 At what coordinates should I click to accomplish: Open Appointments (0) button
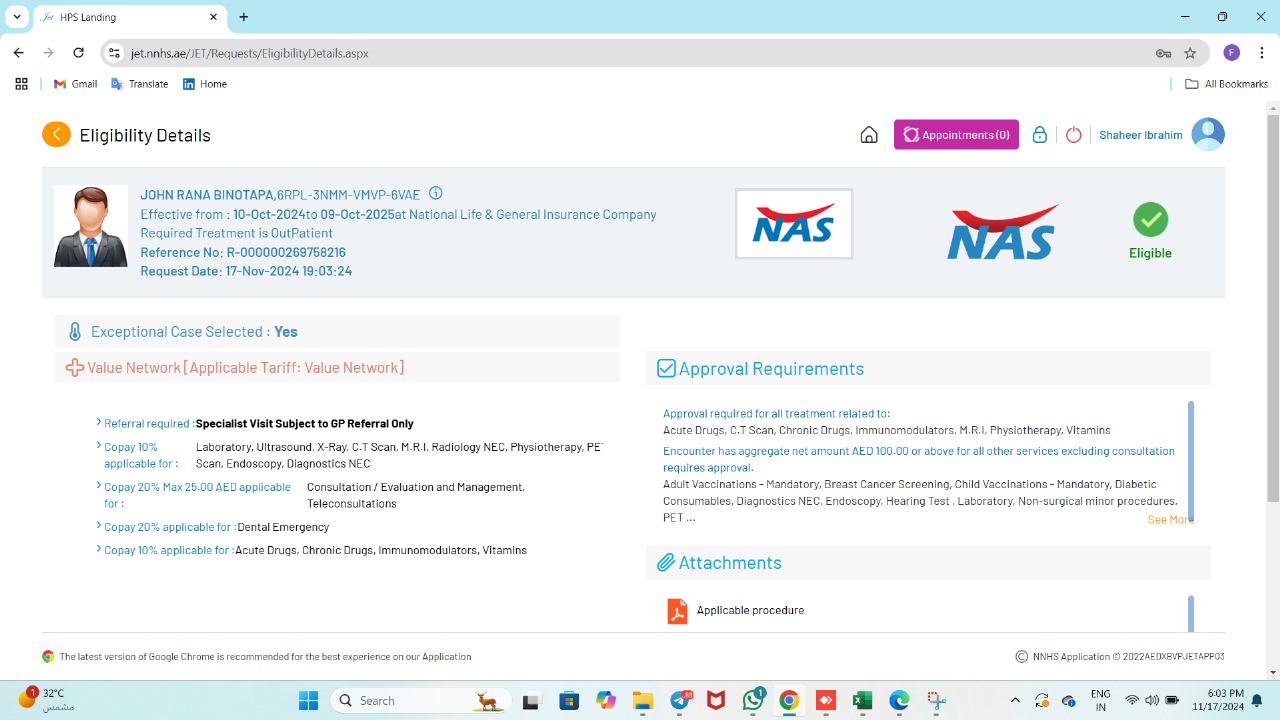tap(956, 135)
